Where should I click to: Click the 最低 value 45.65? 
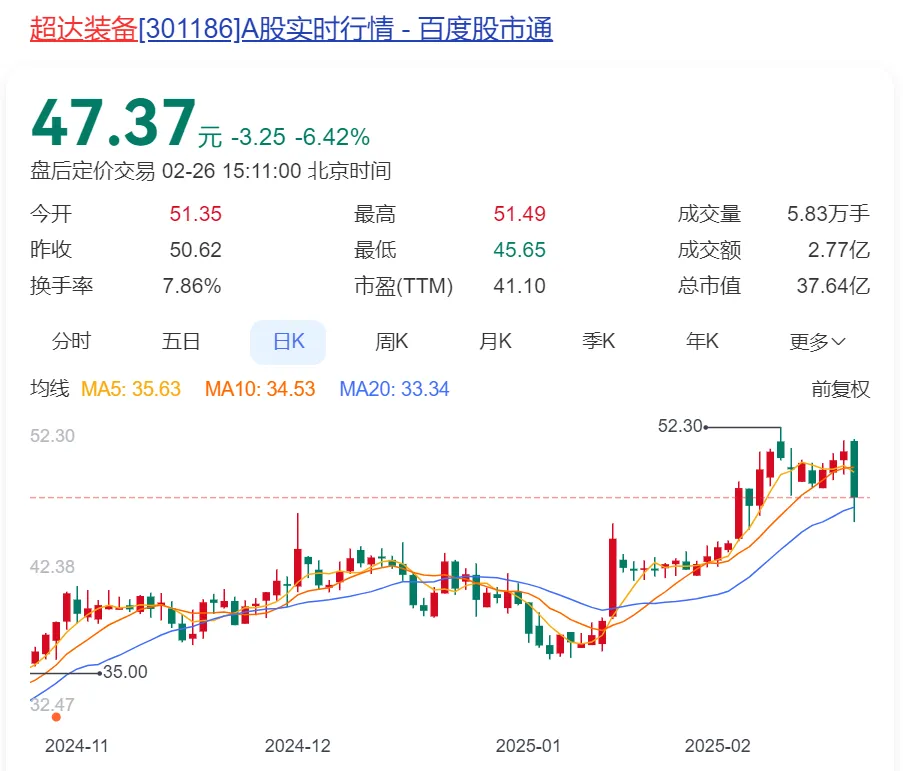pos(519,250)
